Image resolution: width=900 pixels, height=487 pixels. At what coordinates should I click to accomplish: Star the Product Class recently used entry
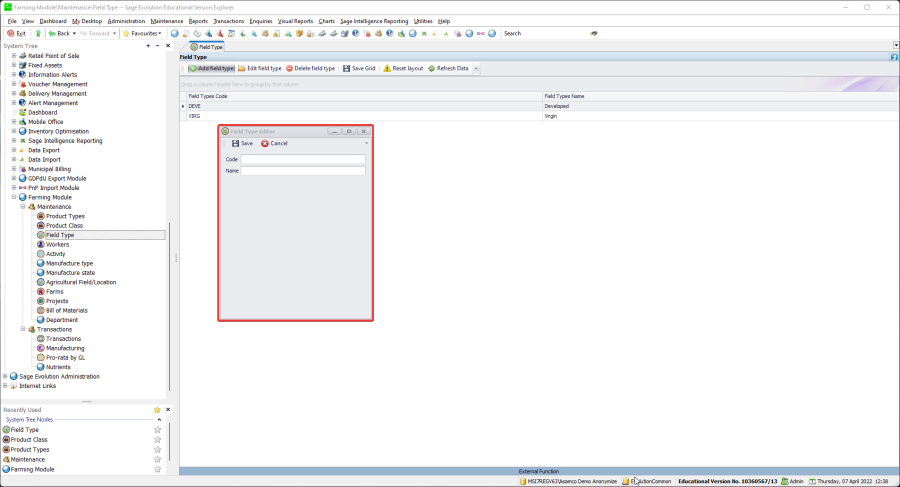157,440
